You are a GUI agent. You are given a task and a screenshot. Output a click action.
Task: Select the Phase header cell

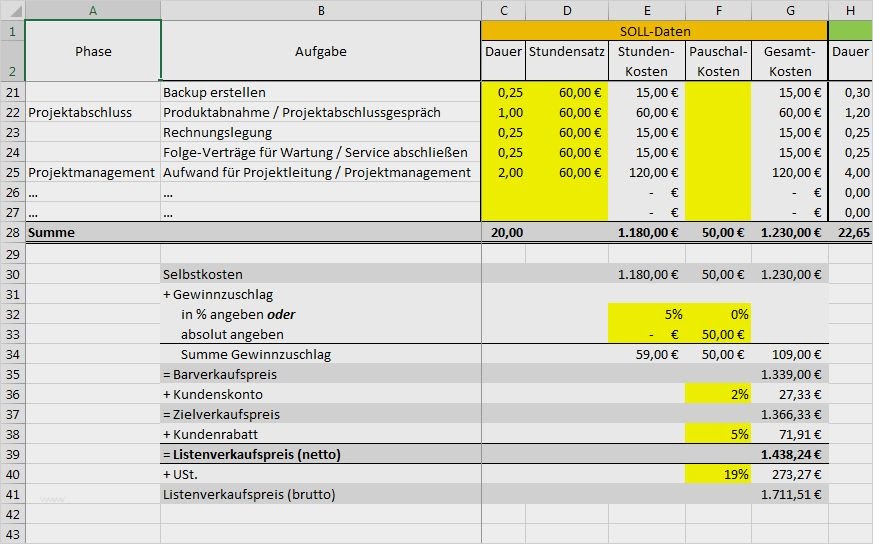coord(93,51)
